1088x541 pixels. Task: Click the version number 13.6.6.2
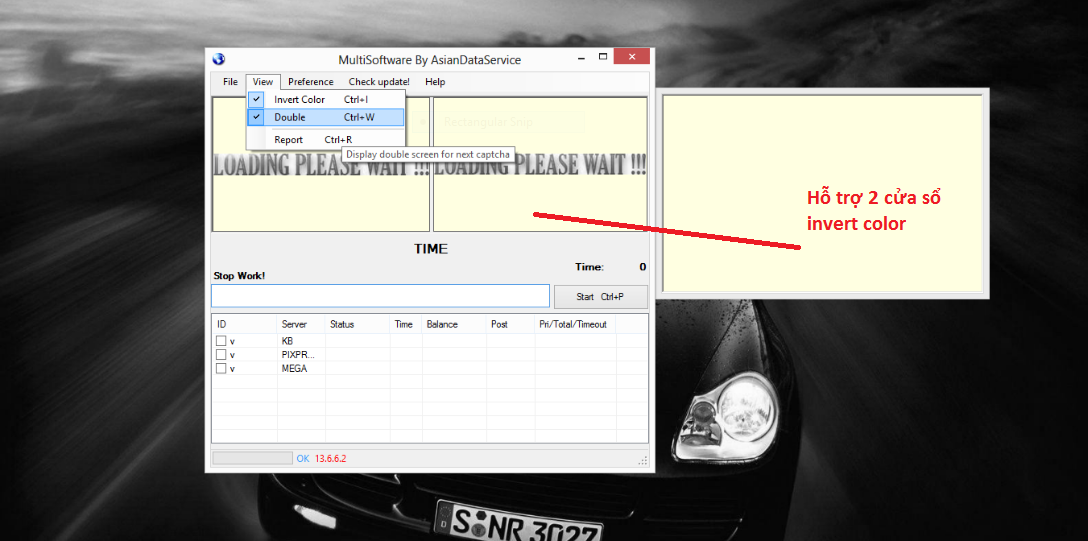tap(330, 458)
